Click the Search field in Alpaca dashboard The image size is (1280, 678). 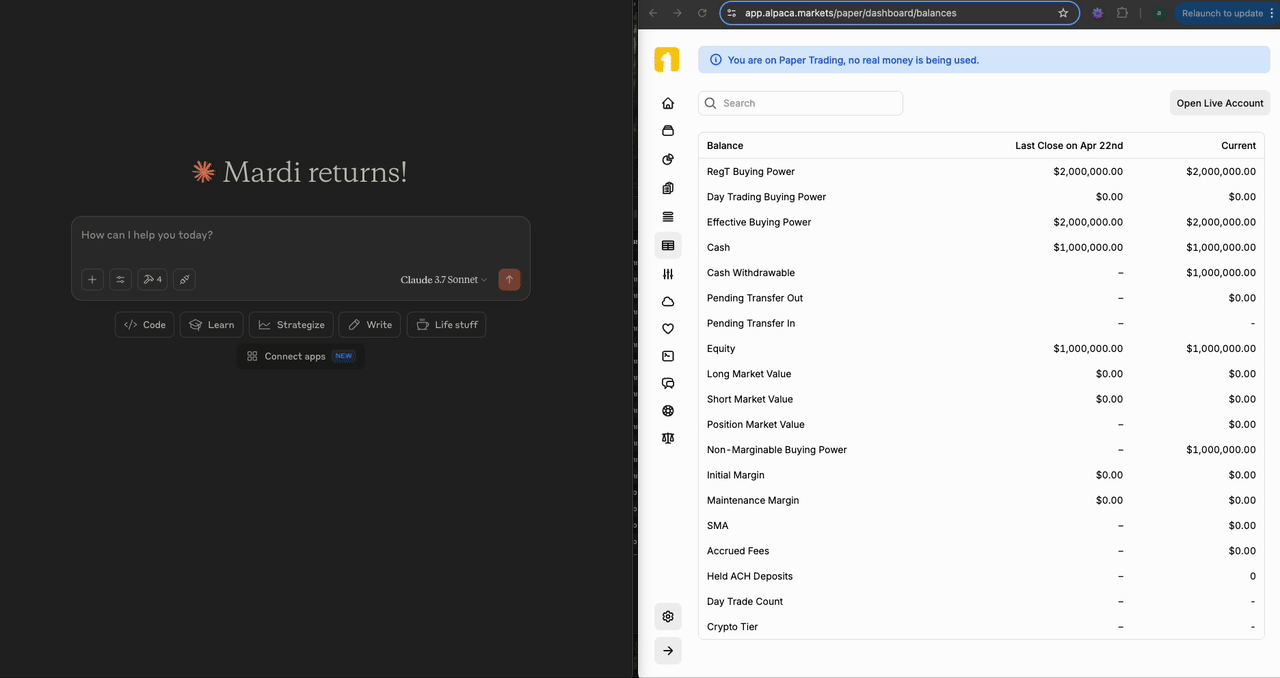tap(800, 102)
